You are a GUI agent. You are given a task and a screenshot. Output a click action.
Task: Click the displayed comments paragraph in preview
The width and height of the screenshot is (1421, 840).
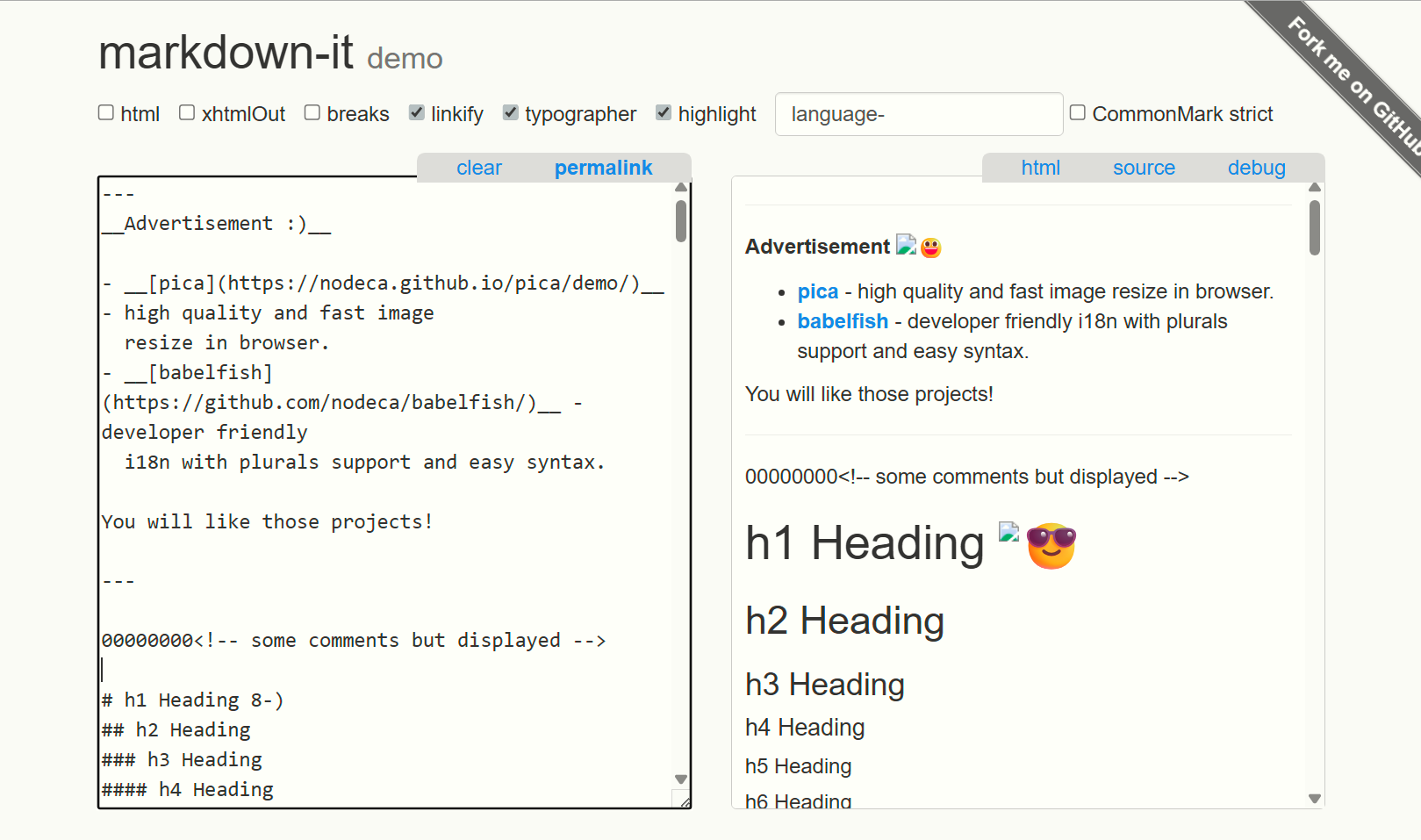(x=967, y=477)
